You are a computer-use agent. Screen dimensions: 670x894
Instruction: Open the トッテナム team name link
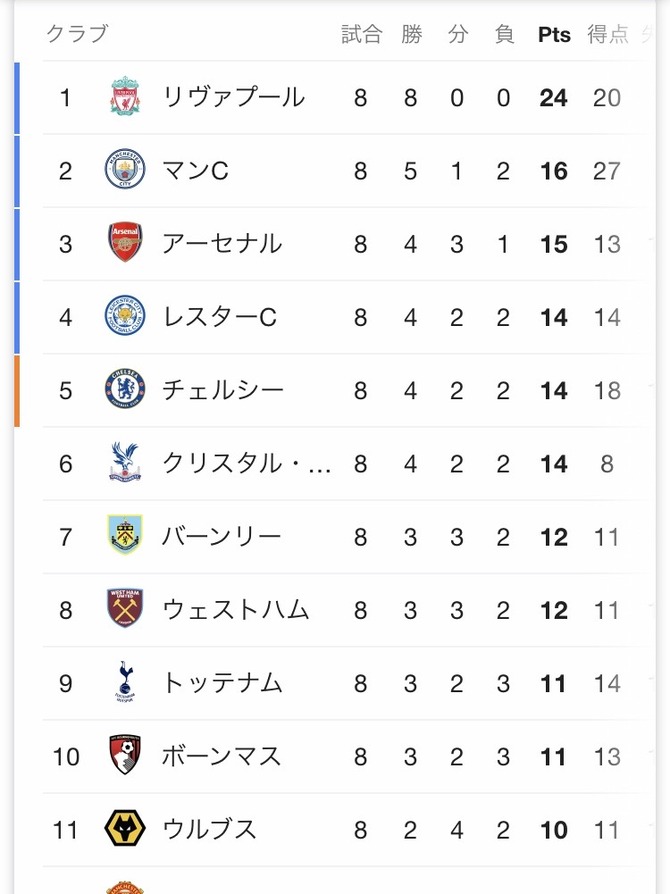222,683
